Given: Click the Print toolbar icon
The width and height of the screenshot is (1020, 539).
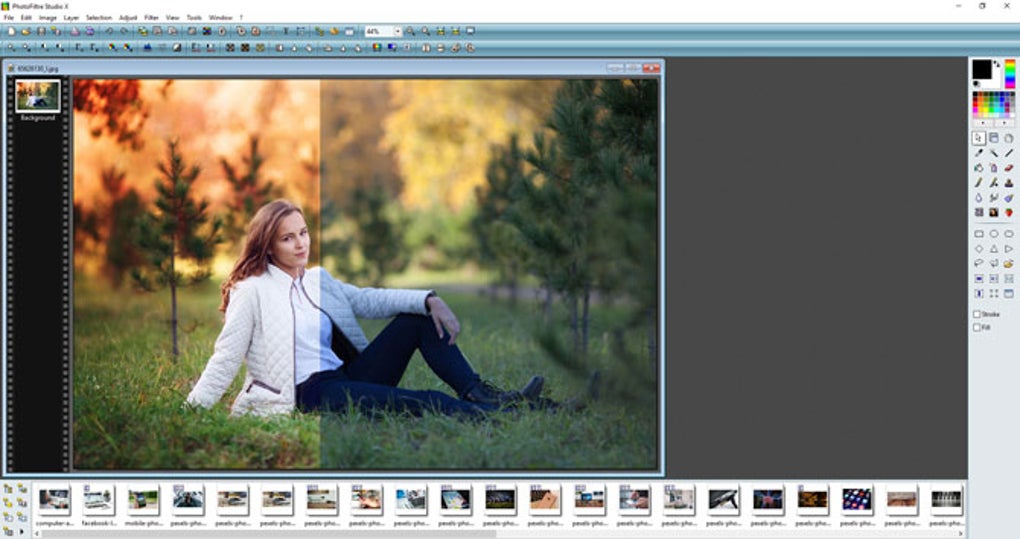Looking at the screenshot, I should (x=75, y=31).
